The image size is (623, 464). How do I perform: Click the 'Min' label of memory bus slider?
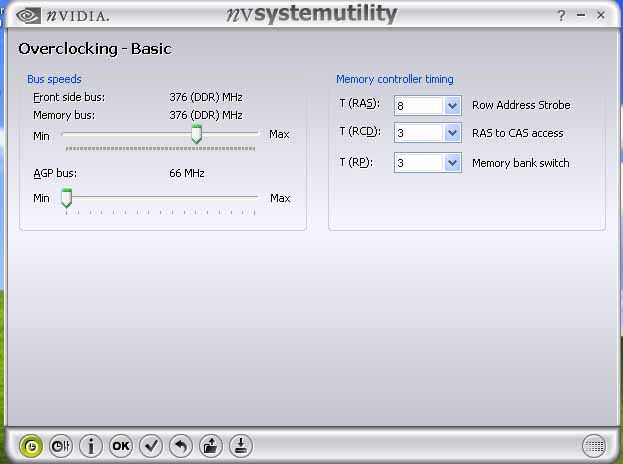41,136
